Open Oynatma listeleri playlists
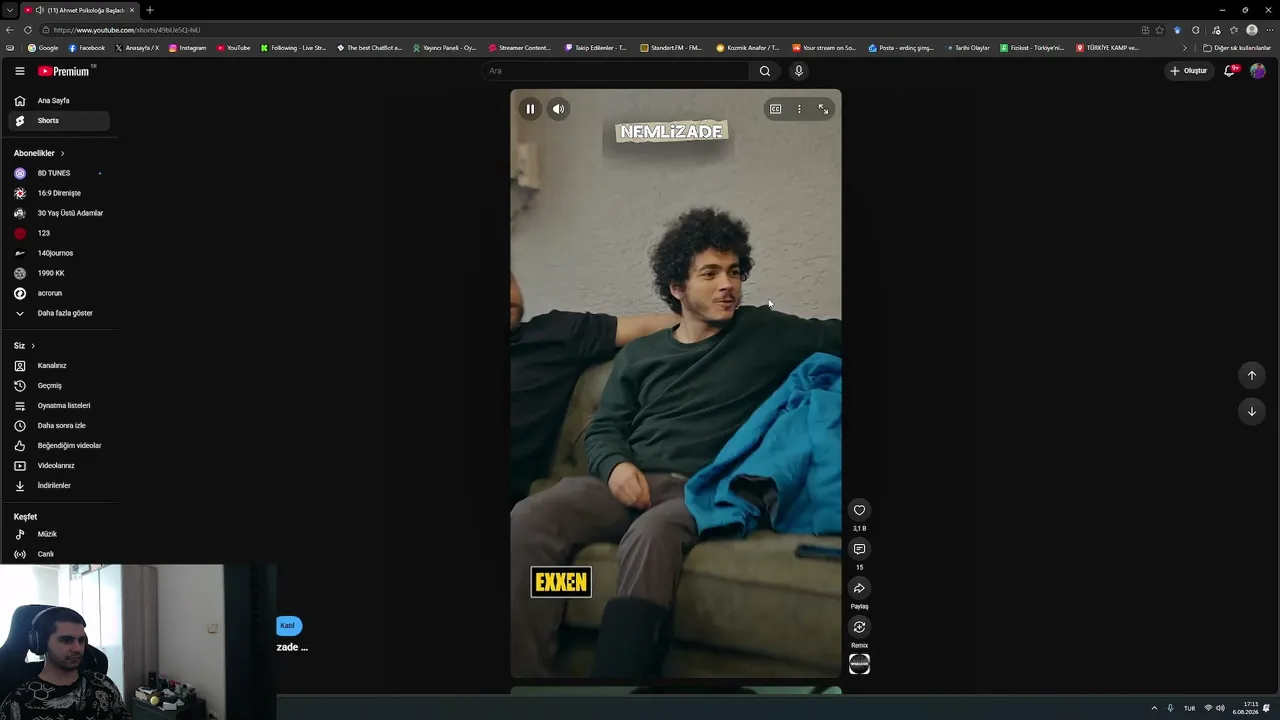1280x720 pixels. coord(59,406)
